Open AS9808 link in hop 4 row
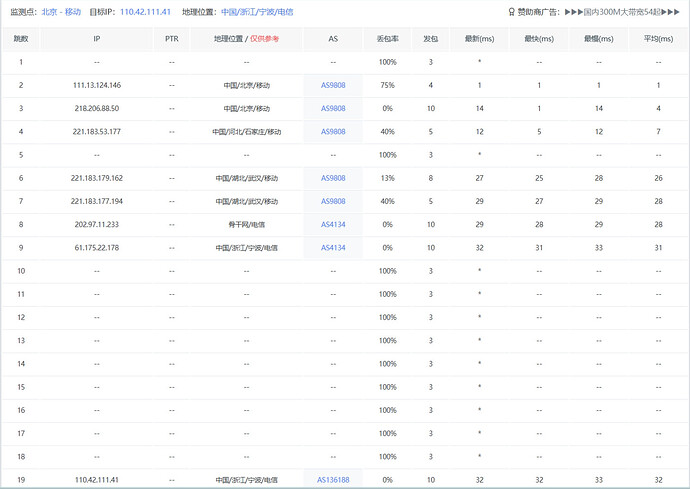Viewport: 690px width, 489px height. (x=333, y=132)
